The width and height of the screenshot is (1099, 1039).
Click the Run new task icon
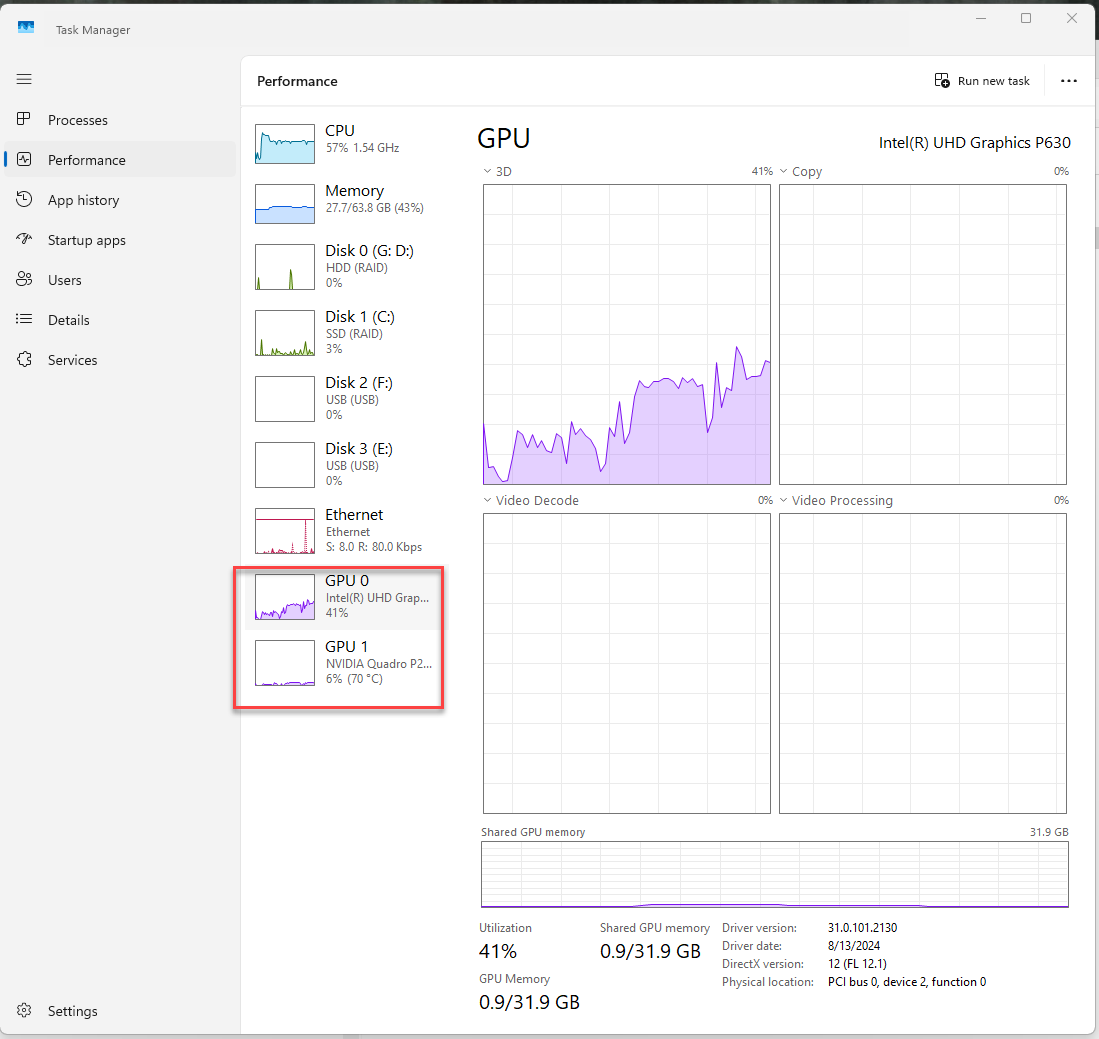tap(942, 81)
